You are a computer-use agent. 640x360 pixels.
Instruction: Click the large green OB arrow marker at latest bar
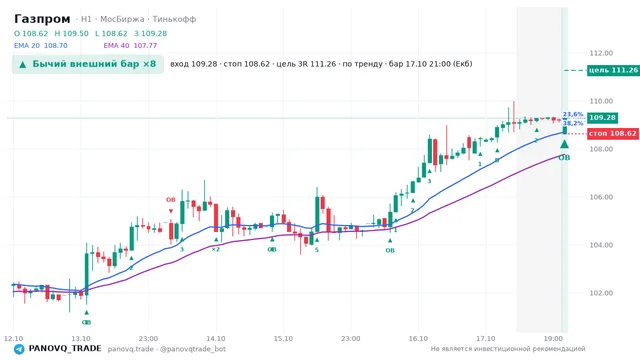click(x=564, y=144)
